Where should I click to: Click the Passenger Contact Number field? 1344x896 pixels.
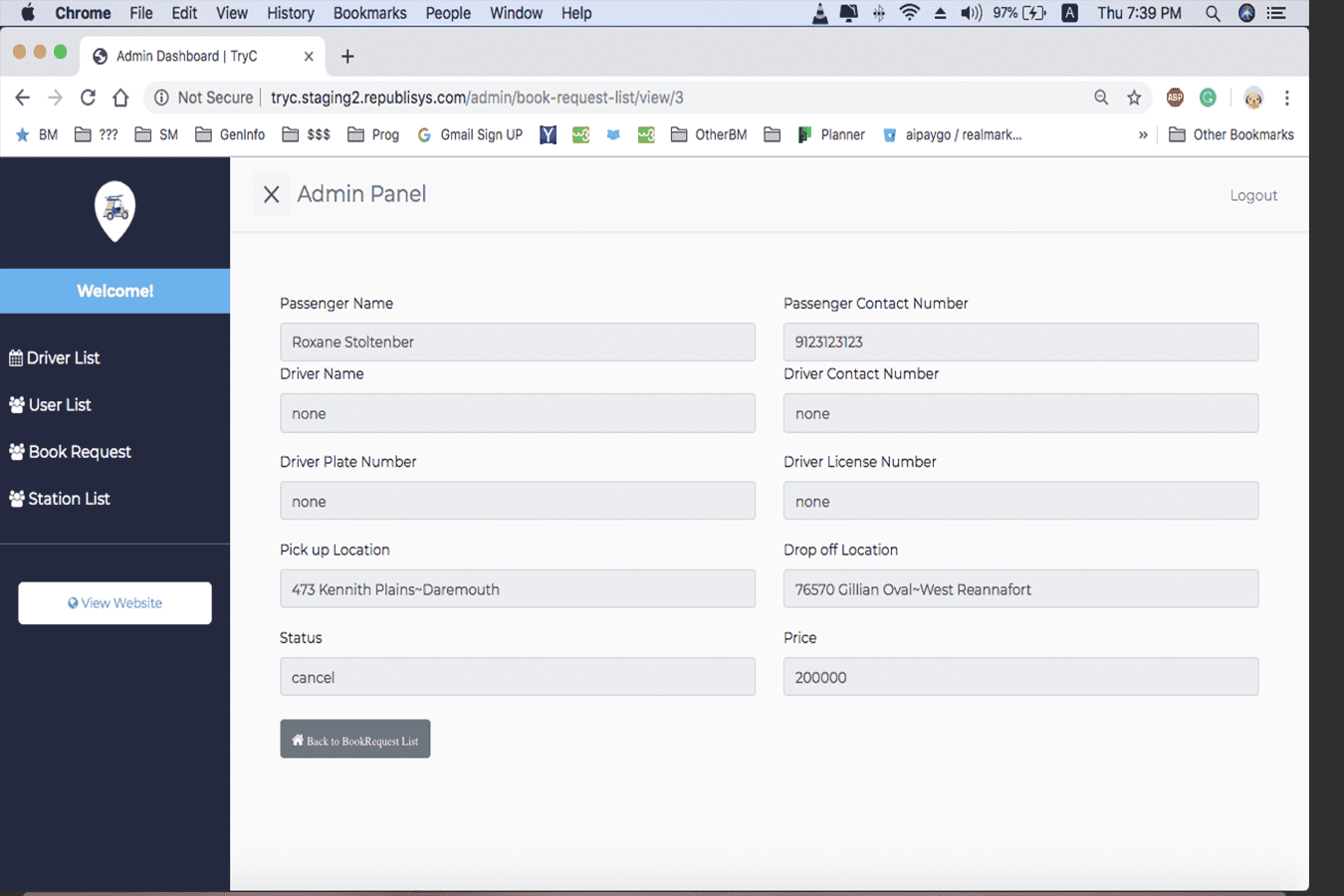tap(1020, 341)
